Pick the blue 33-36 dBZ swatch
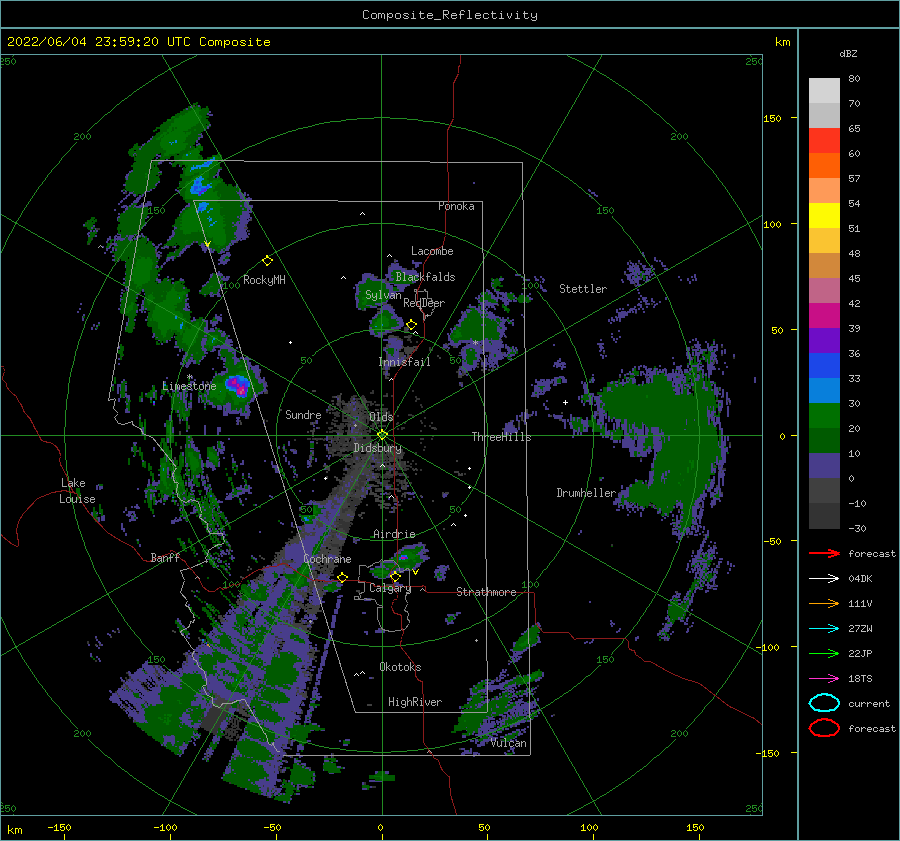This screenshot has width=900, height=841. (x=824, y=366)
